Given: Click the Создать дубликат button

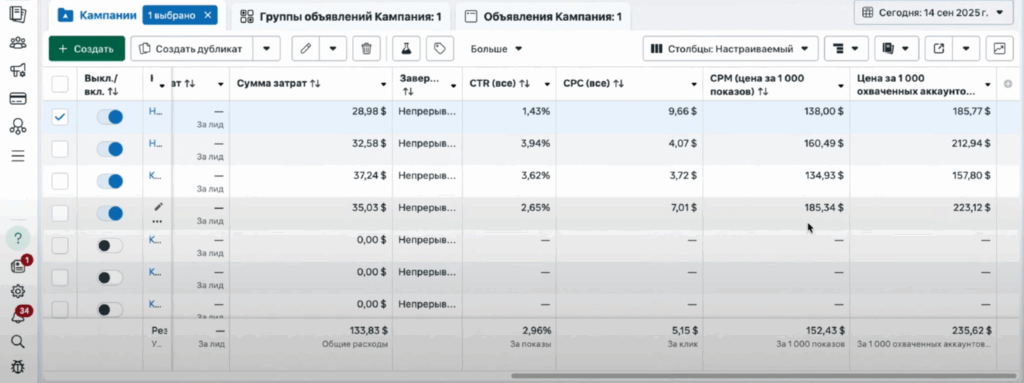Looking at the screenshot, I should click(x=192, y=48).
